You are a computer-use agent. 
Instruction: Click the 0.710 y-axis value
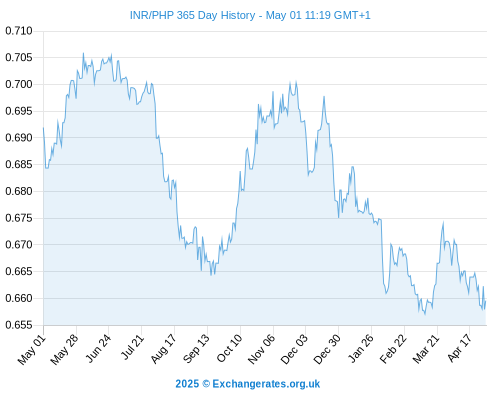click(x=19, y=31)
